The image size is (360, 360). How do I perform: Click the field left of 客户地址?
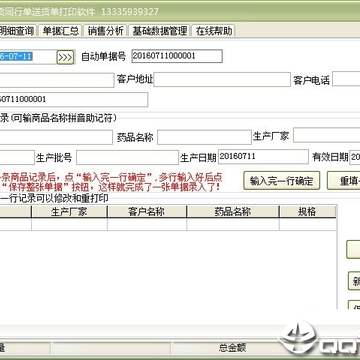(x=57, y=80)
